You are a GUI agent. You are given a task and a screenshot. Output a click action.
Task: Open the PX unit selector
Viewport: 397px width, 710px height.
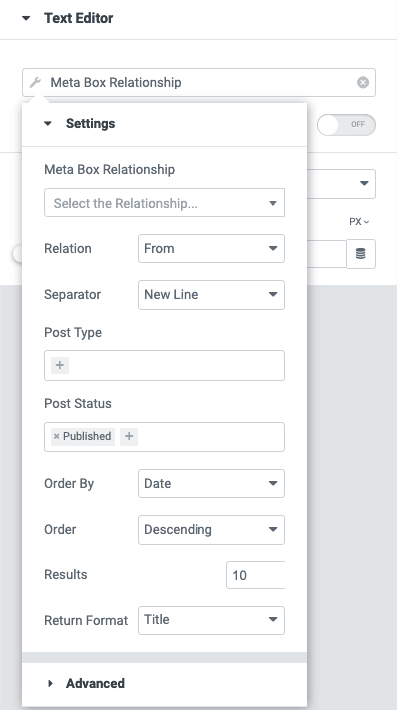point(359,222)
